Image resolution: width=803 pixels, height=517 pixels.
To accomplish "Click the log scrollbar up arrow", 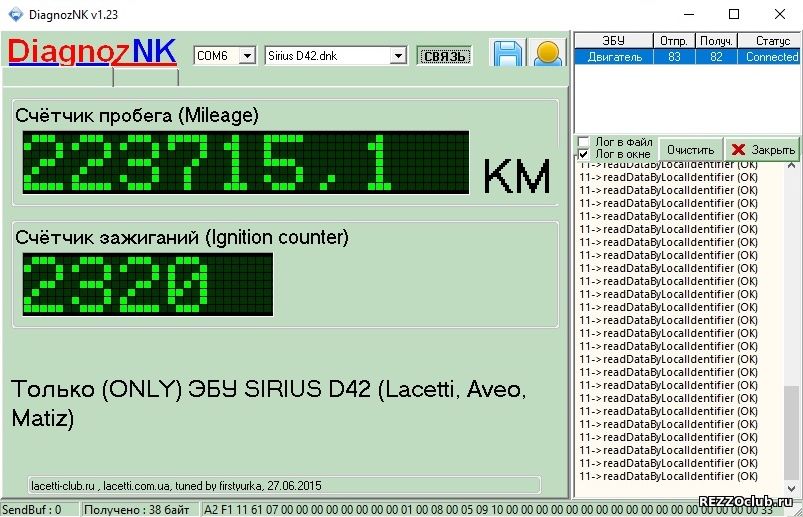I will click(791, 166).
